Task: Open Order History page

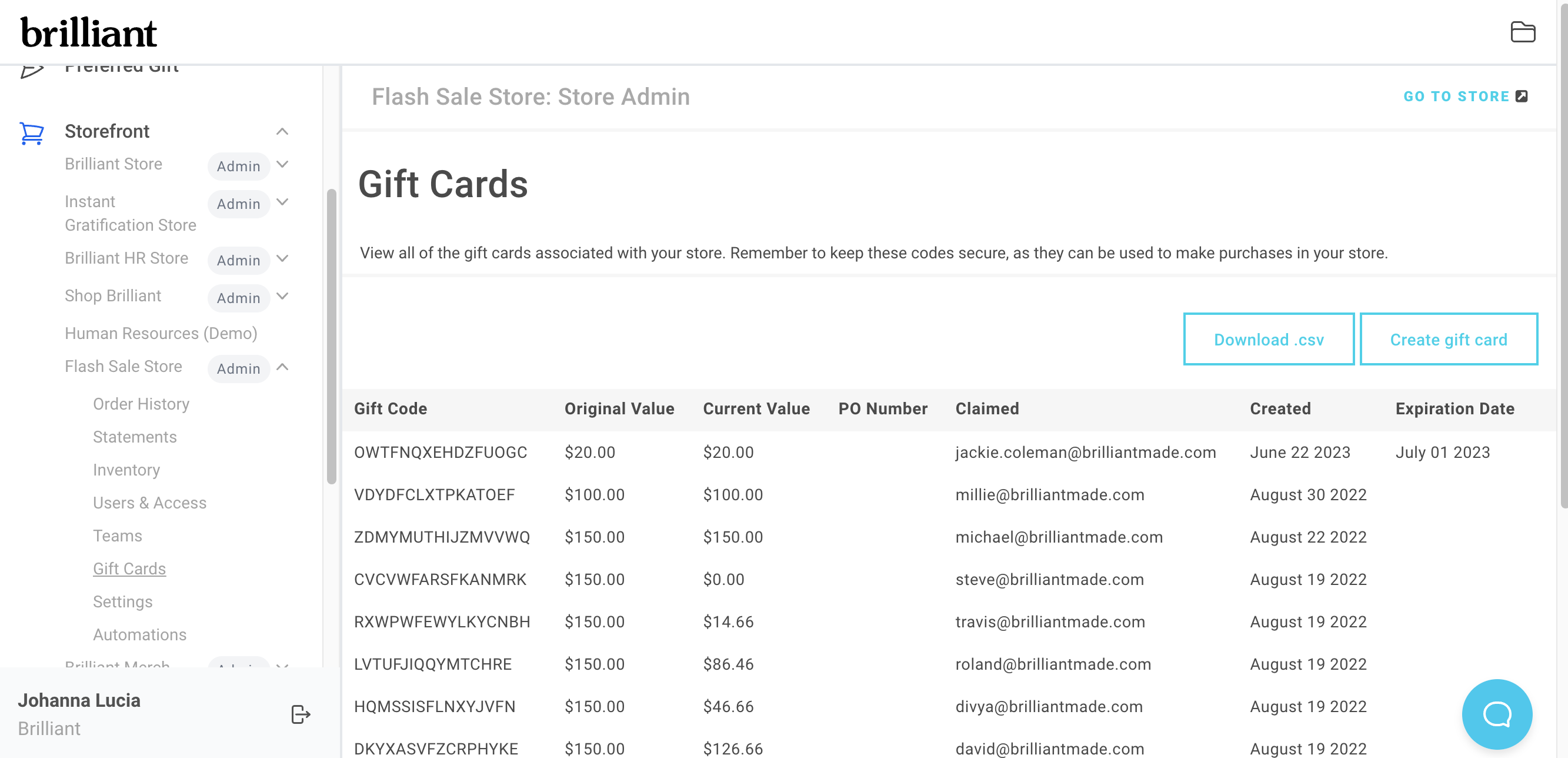Action: [141, 404]
